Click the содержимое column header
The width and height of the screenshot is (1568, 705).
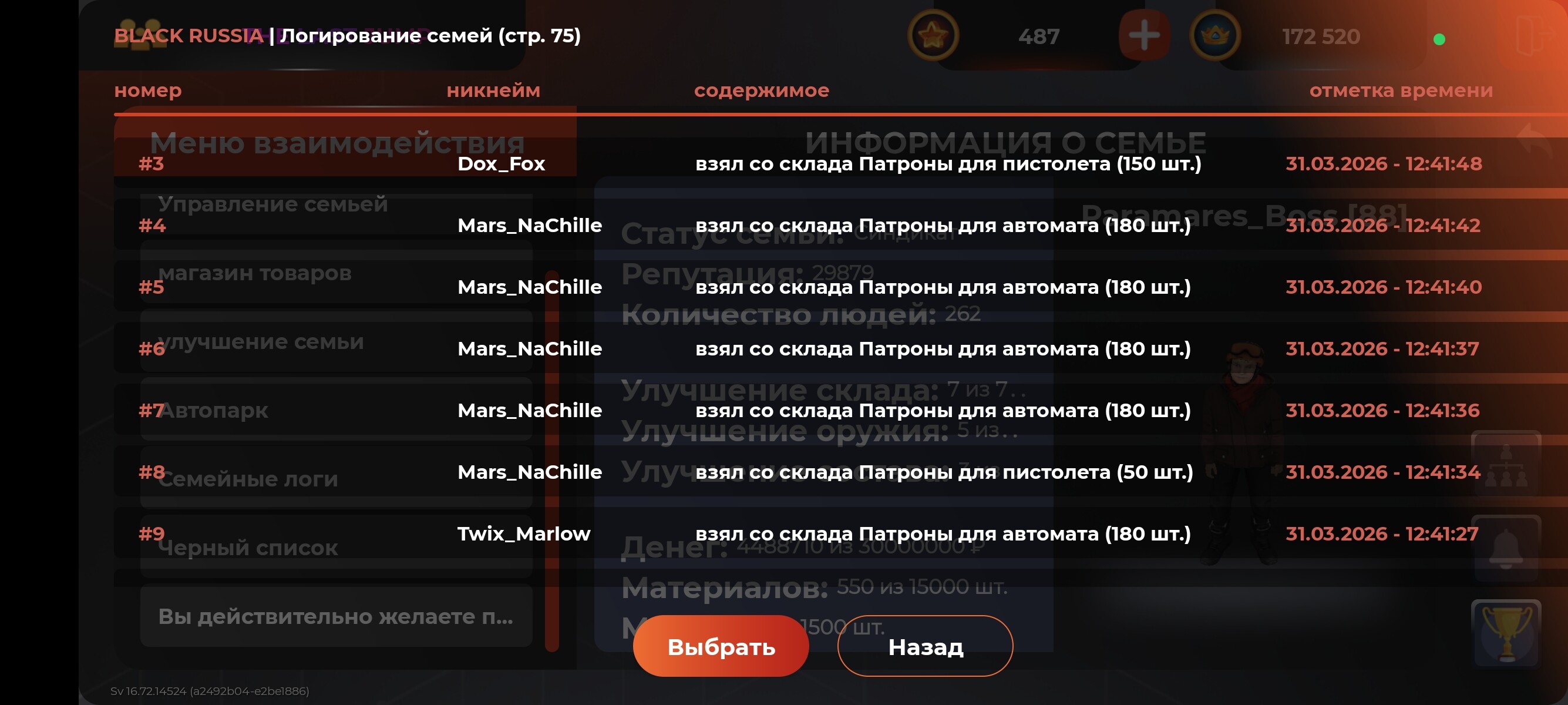pyautogui.click(x=762, y=90)
